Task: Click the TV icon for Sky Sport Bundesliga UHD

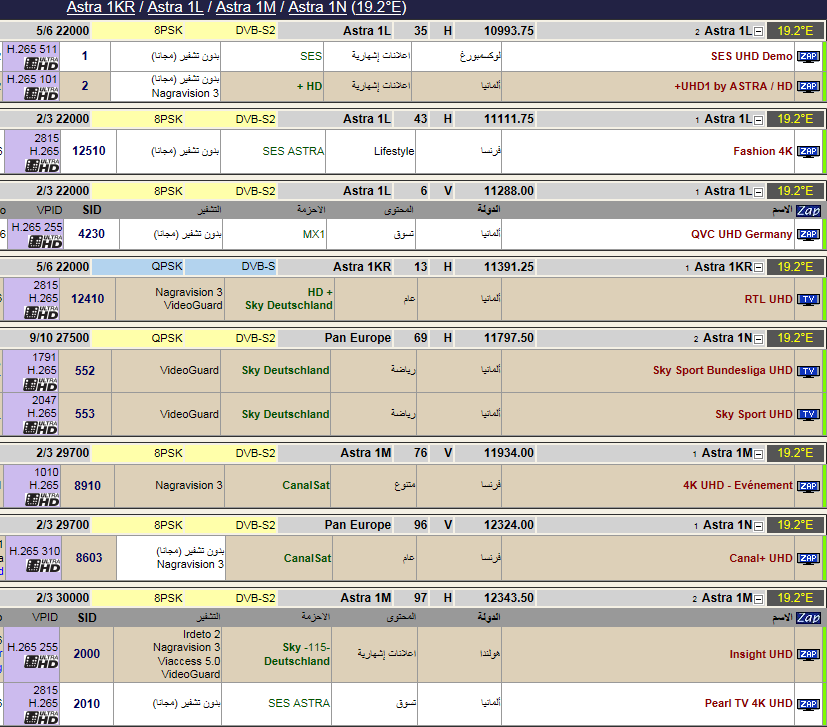Action: [x=807, y=371]
